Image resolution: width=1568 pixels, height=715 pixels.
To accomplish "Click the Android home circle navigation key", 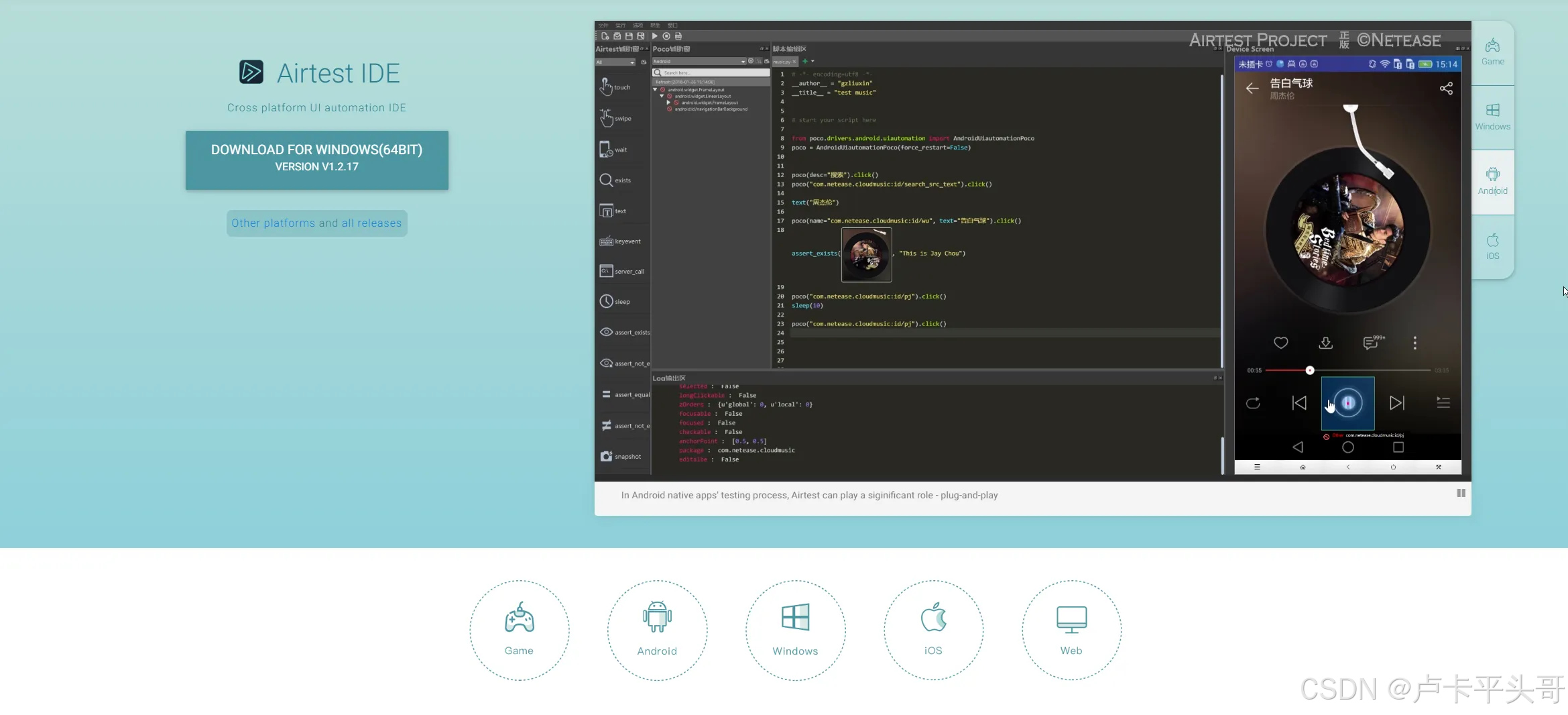I will (x=1347, y=447).
